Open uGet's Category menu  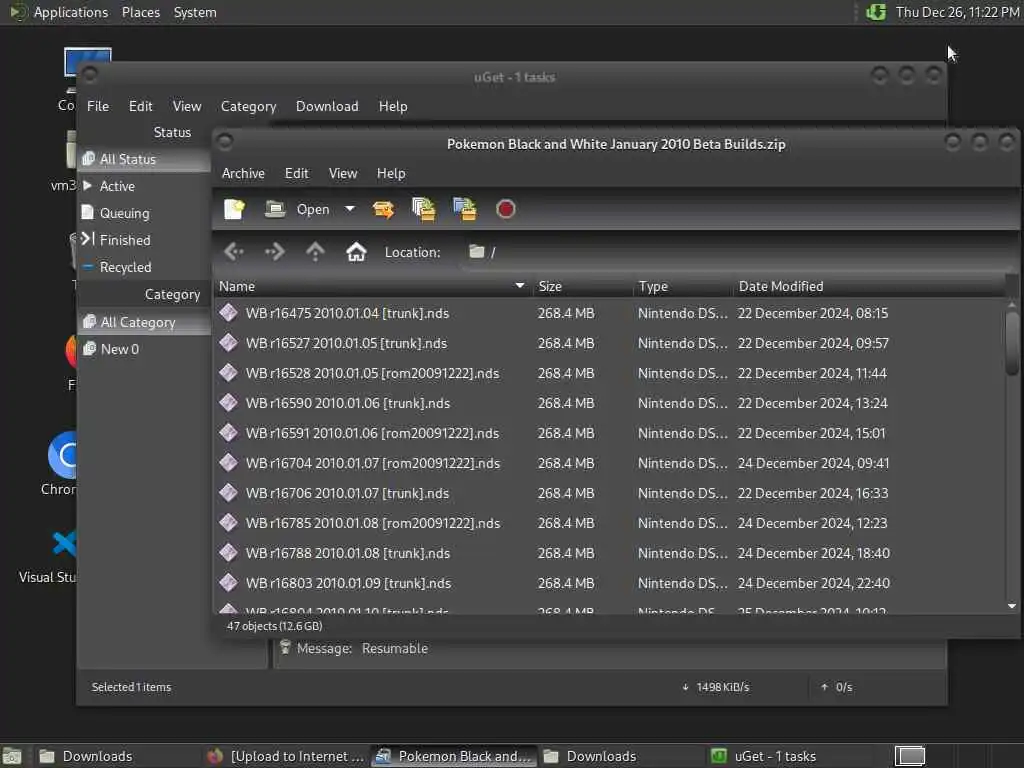point(248,106)
